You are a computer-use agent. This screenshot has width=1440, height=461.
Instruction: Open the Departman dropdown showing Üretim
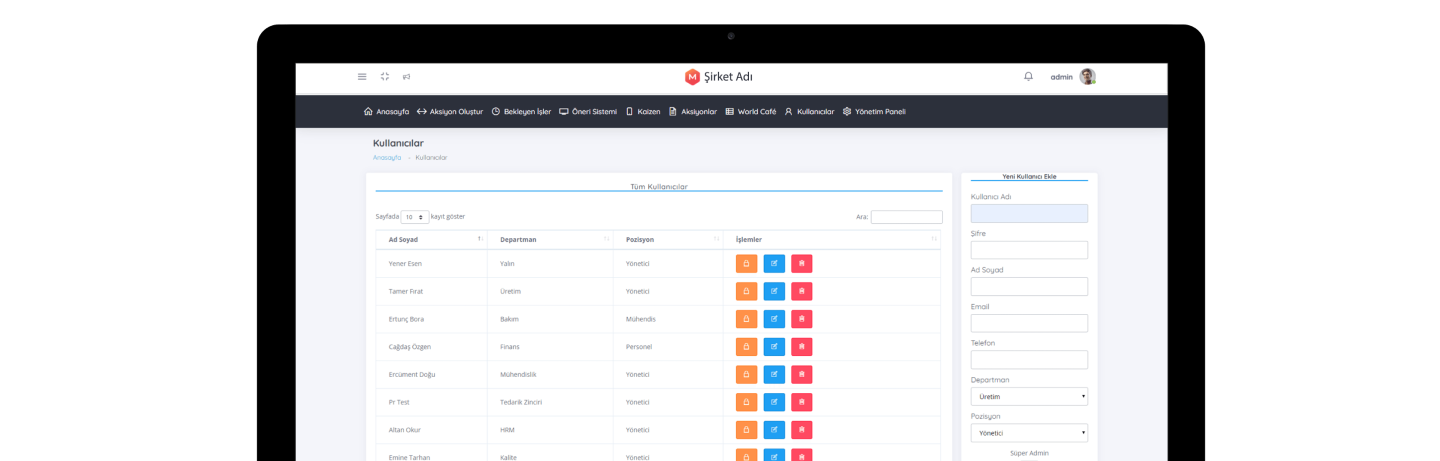[1029, 397]
